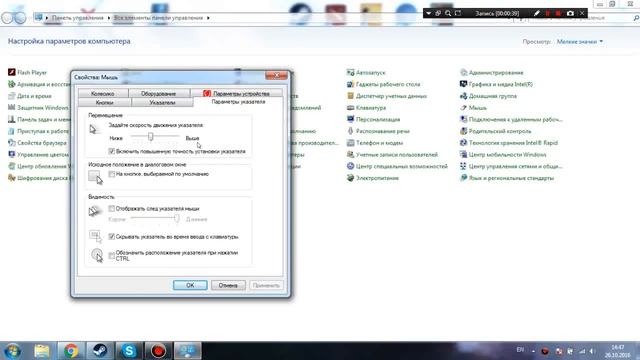Viewport: 640px width, 360px height.
Task: Open Дата и время item
Action: pos(30,96)
